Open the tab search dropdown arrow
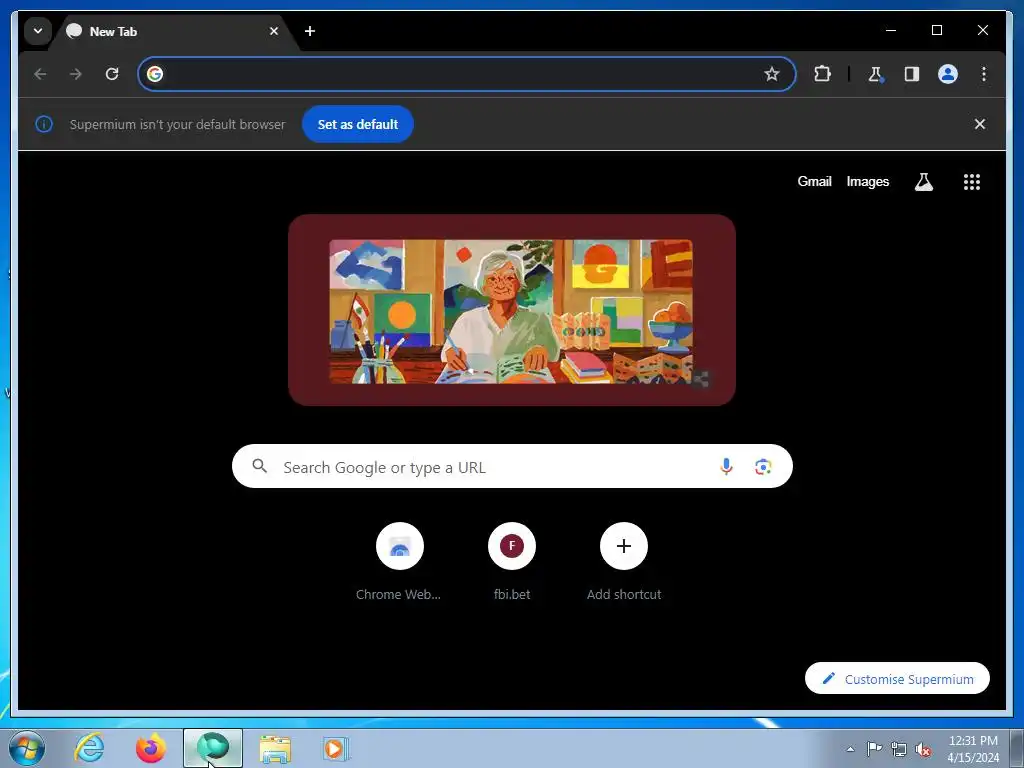The width and height of the screenshot is (1024, 768). point(38,31)
